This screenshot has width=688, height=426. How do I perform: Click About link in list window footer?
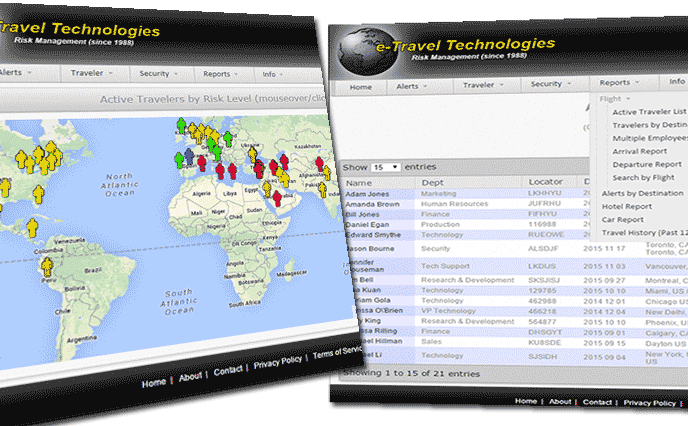560,401
